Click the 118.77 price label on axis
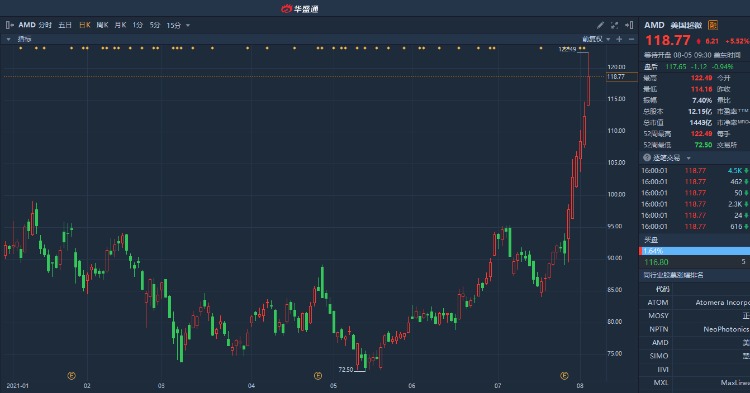This screenshot has width=750, height=393. [x=621, y=76]
